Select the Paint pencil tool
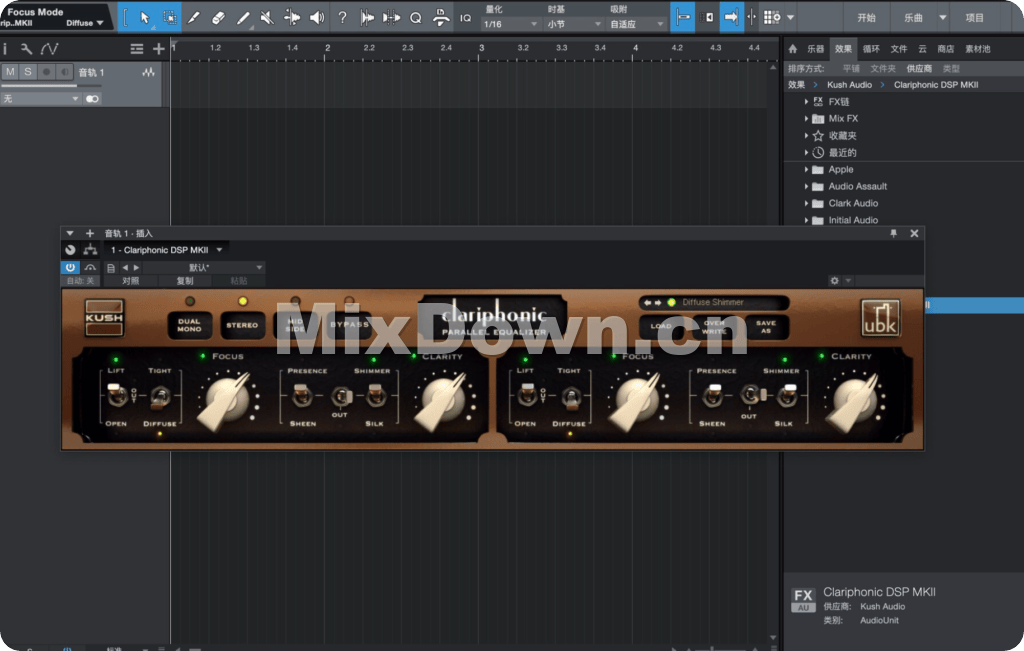Screen dimensions: 1024x651 click(243, 18)
